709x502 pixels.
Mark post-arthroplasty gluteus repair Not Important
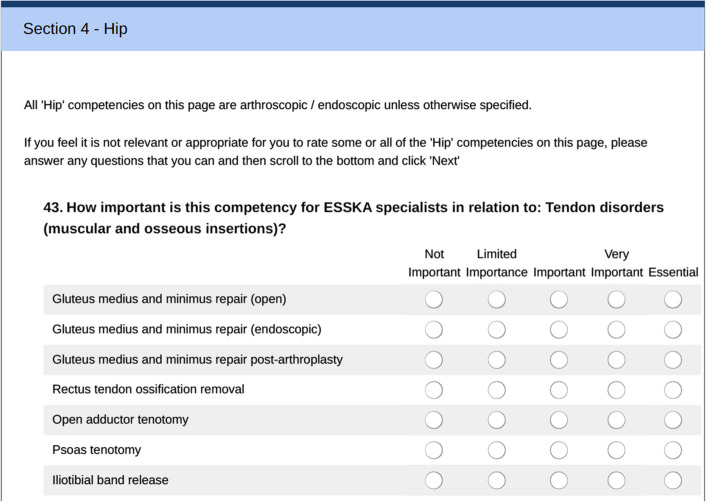pyautogui.click(x=434, y=359)
